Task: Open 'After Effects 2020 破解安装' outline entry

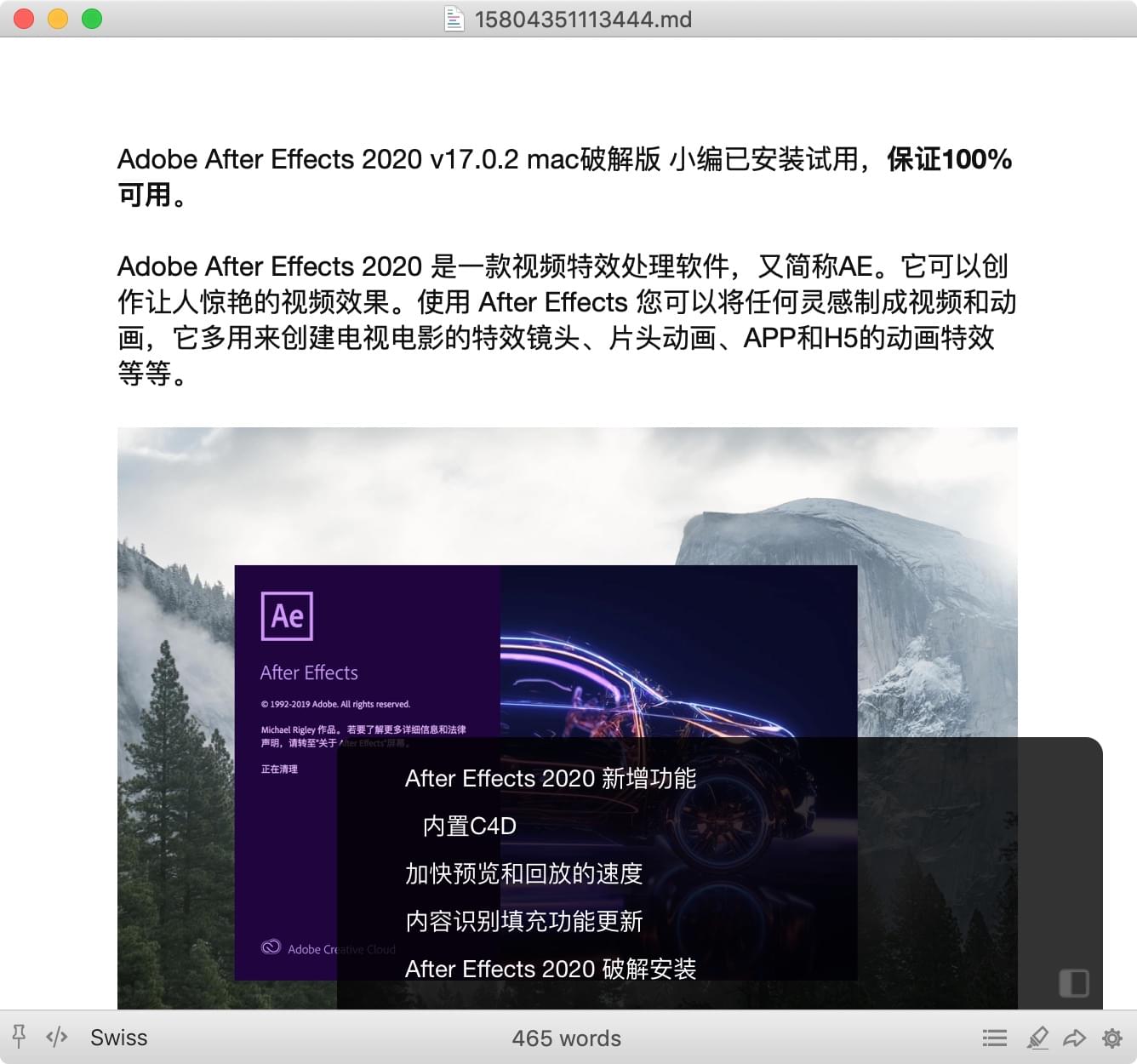Action: tap(551, 970)
